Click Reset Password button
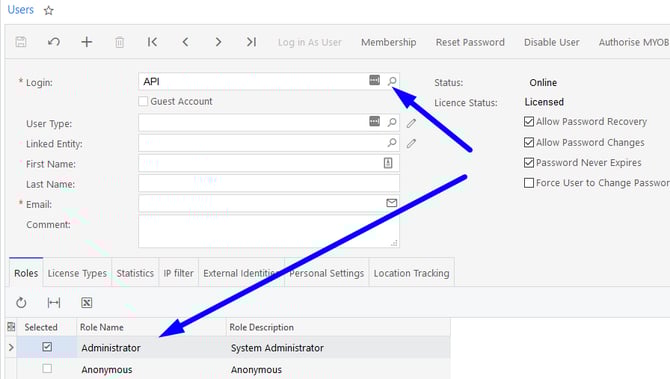Viewport: 670px width, 379px height. point(470,42)
